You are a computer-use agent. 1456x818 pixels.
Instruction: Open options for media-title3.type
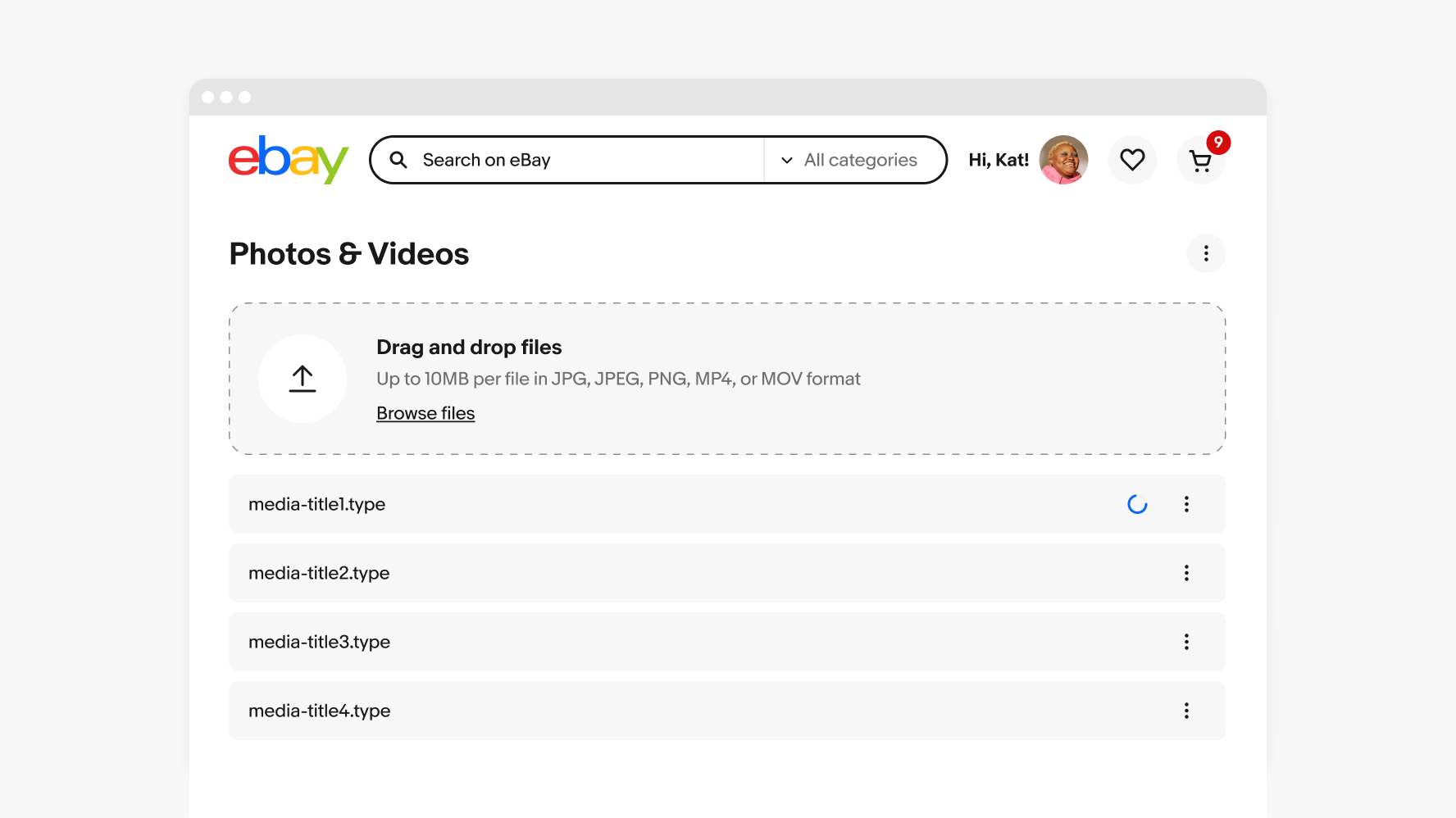1186,642
